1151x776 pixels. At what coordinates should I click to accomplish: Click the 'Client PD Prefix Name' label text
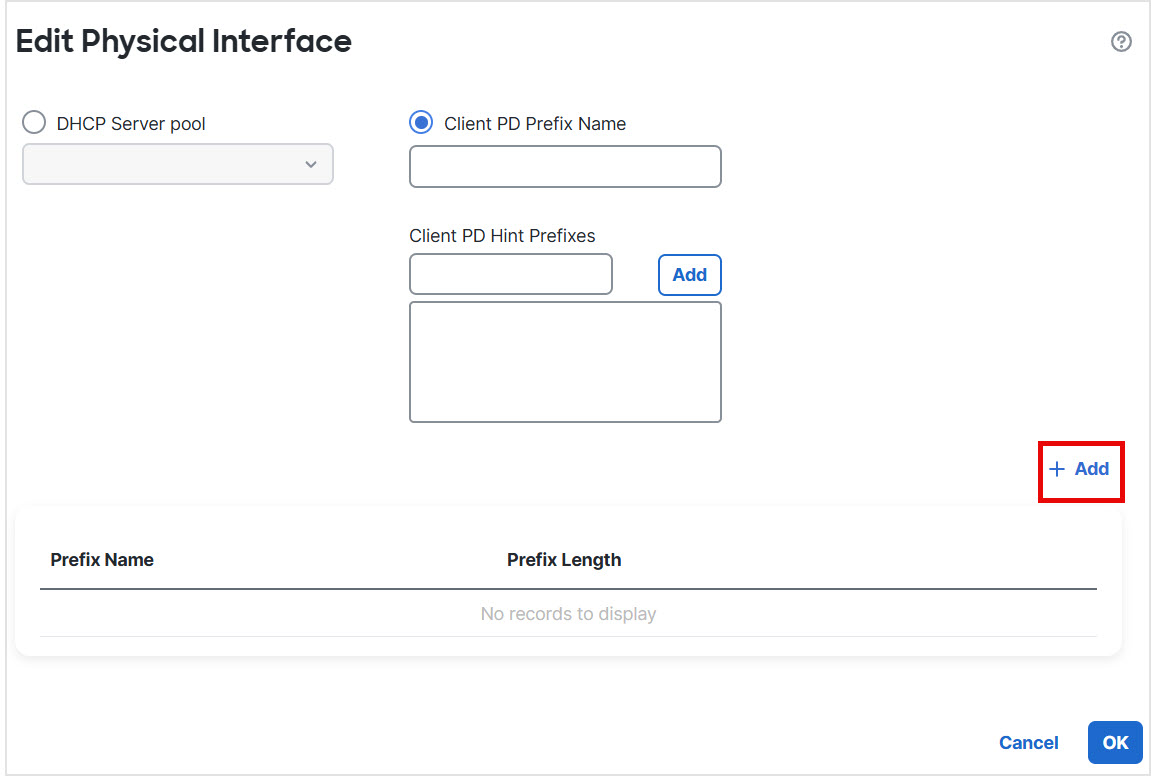click(535, 124)
